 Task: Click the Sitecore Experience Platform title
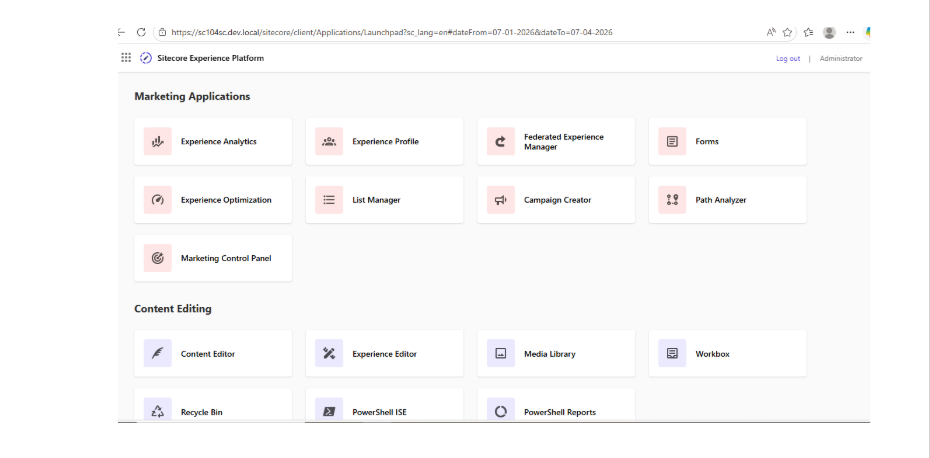(211, 58)
